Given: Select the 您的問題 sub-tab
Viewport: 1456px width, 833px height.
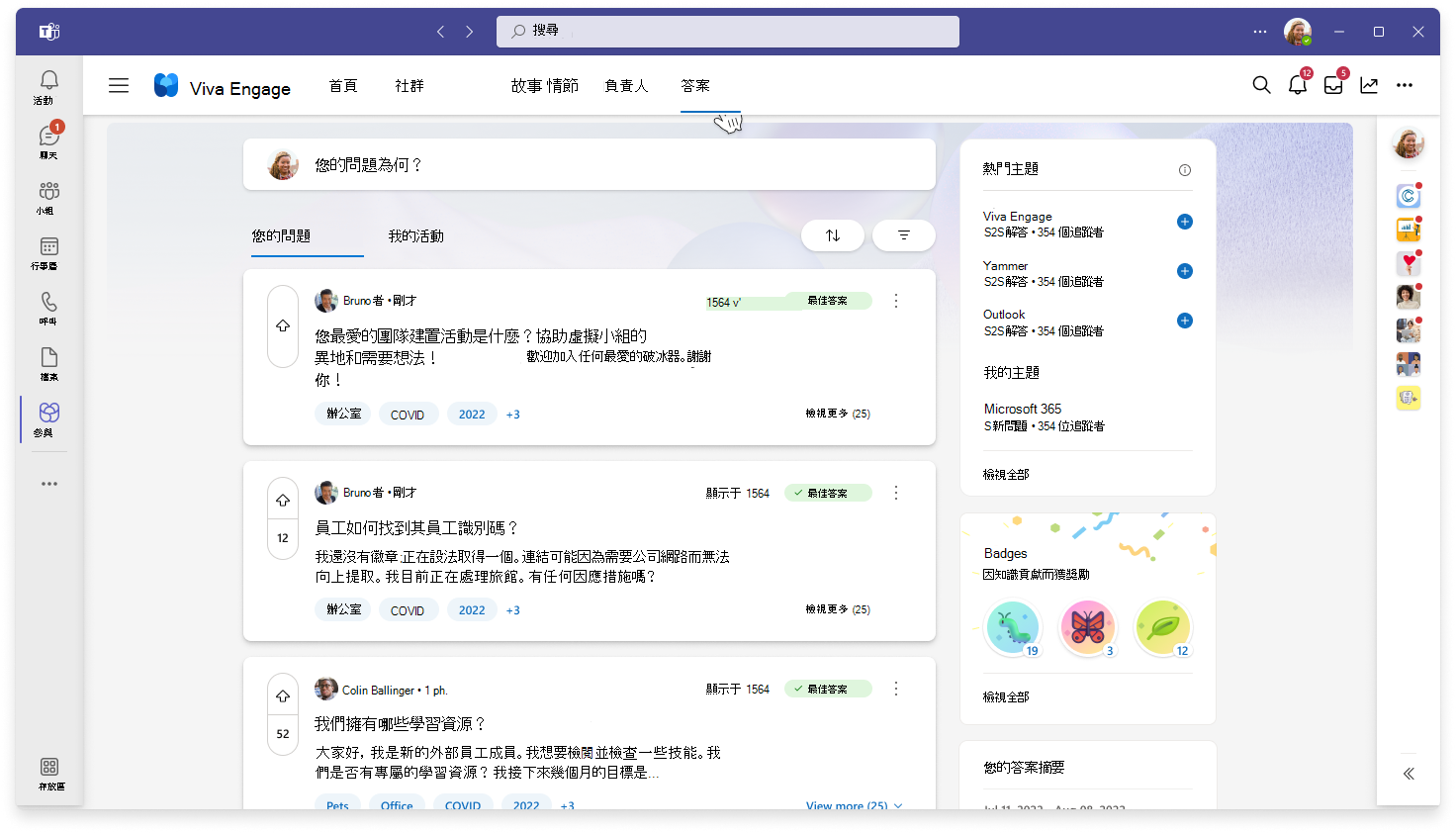Looking at the screenshot, I should point(281,236).
